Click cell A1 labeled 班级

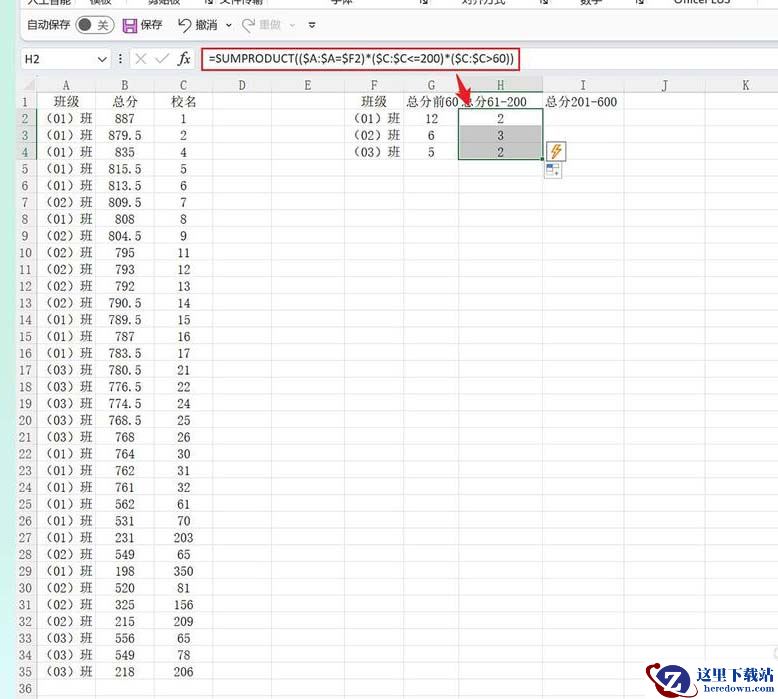(66, 102)
